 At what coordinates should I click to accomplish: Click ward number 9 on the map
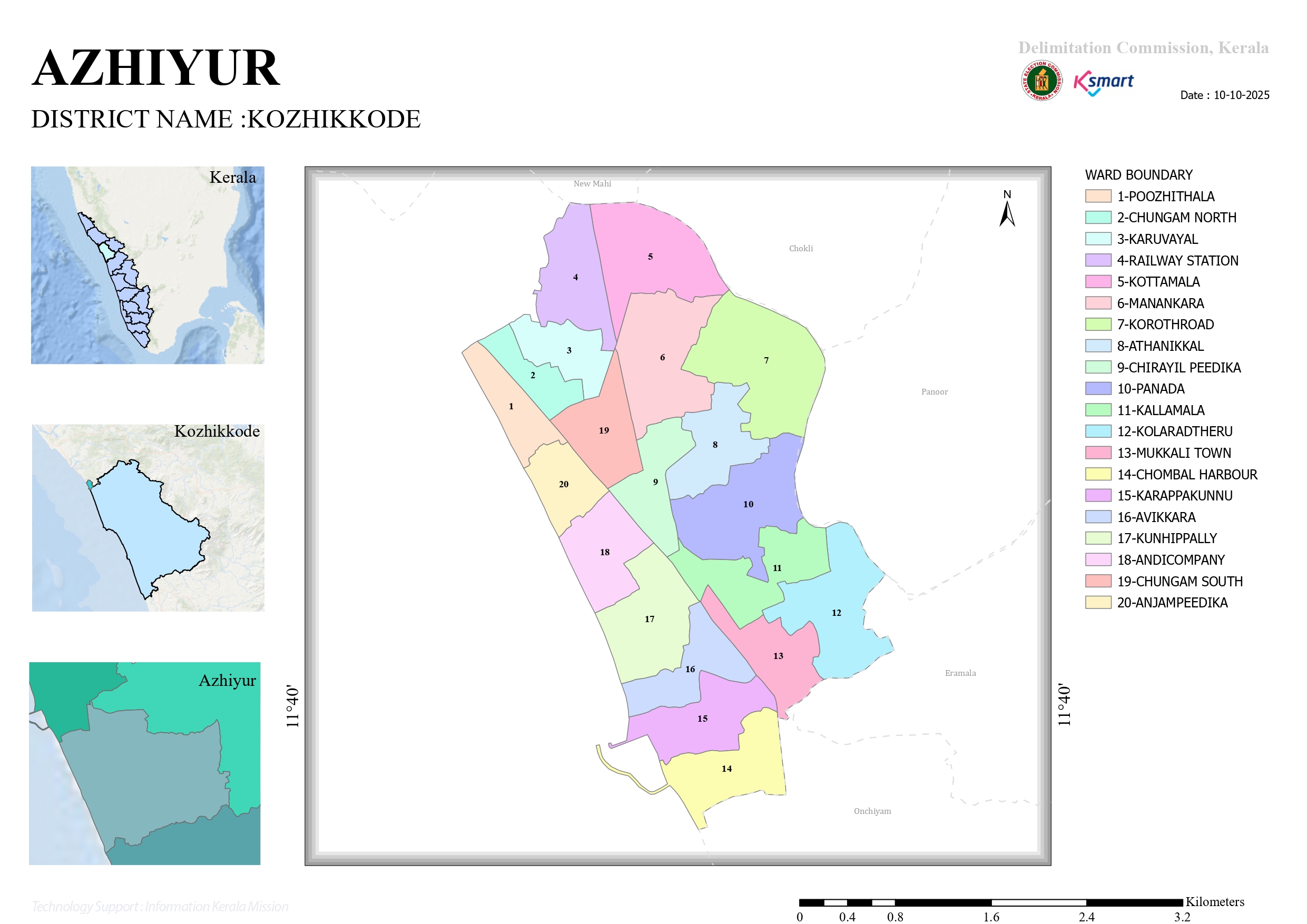(655, 482)
